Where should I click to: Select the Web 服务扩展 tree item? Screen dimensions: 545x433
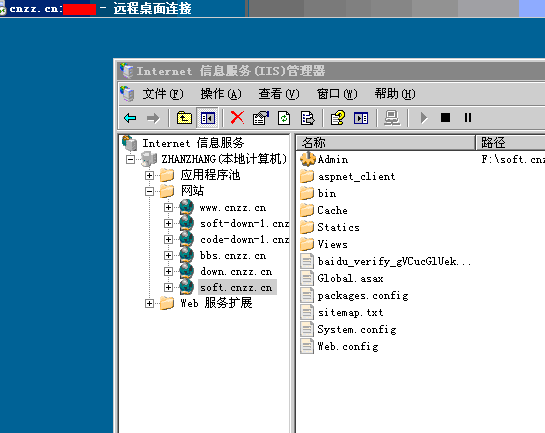click(216, 303)
